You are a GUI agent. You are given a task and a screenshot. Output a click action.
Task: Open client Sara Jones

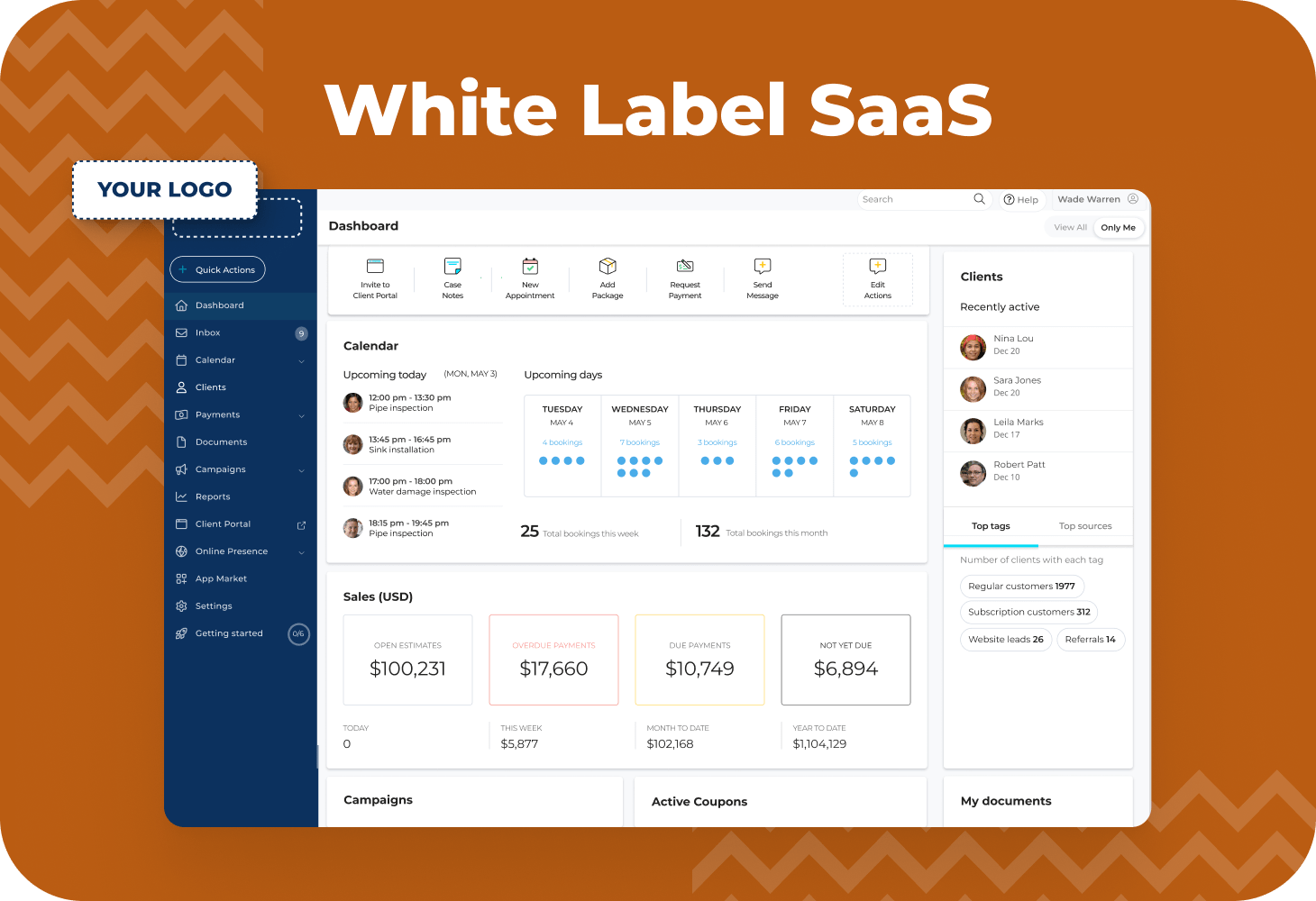click(x=1037, y=389)
